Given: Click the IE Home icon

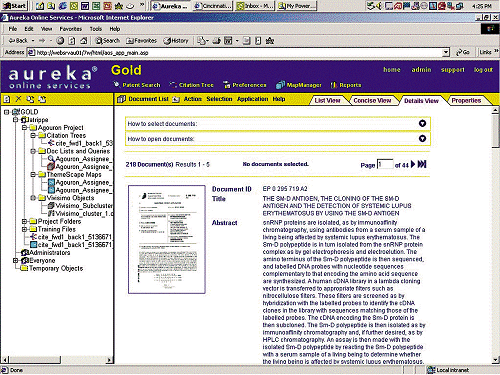Looking at the screenshot, I should [83, 41].
